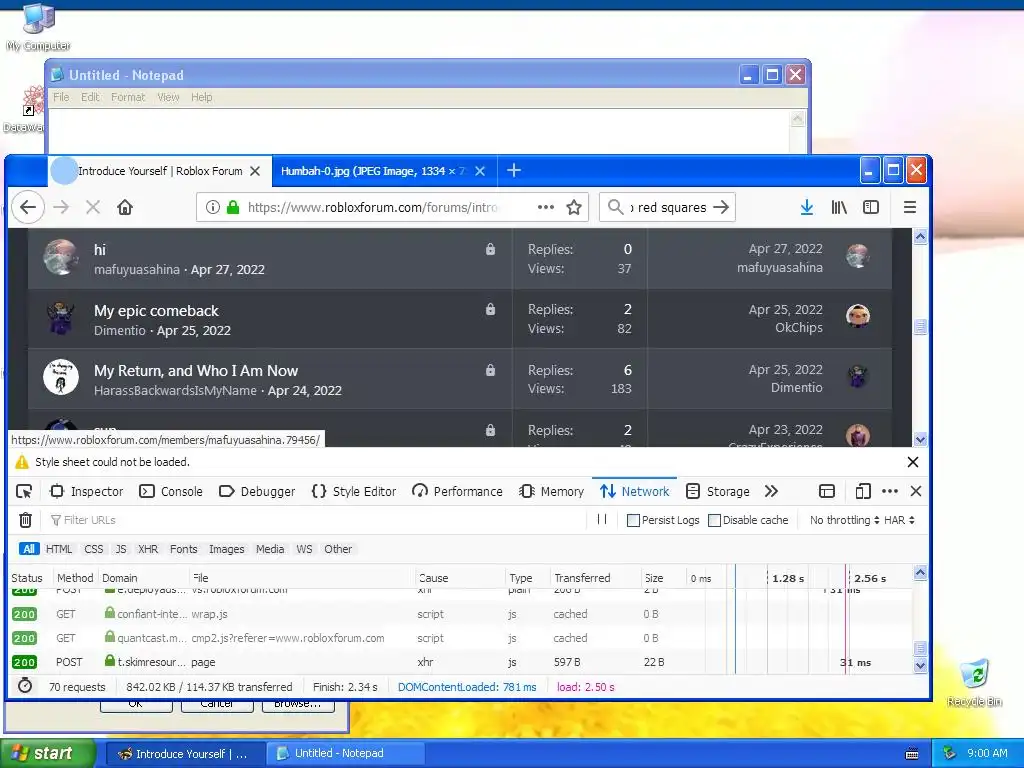Click the green padlock security icon
This screenshot has height=768, width=1024.
click(232, 208)
